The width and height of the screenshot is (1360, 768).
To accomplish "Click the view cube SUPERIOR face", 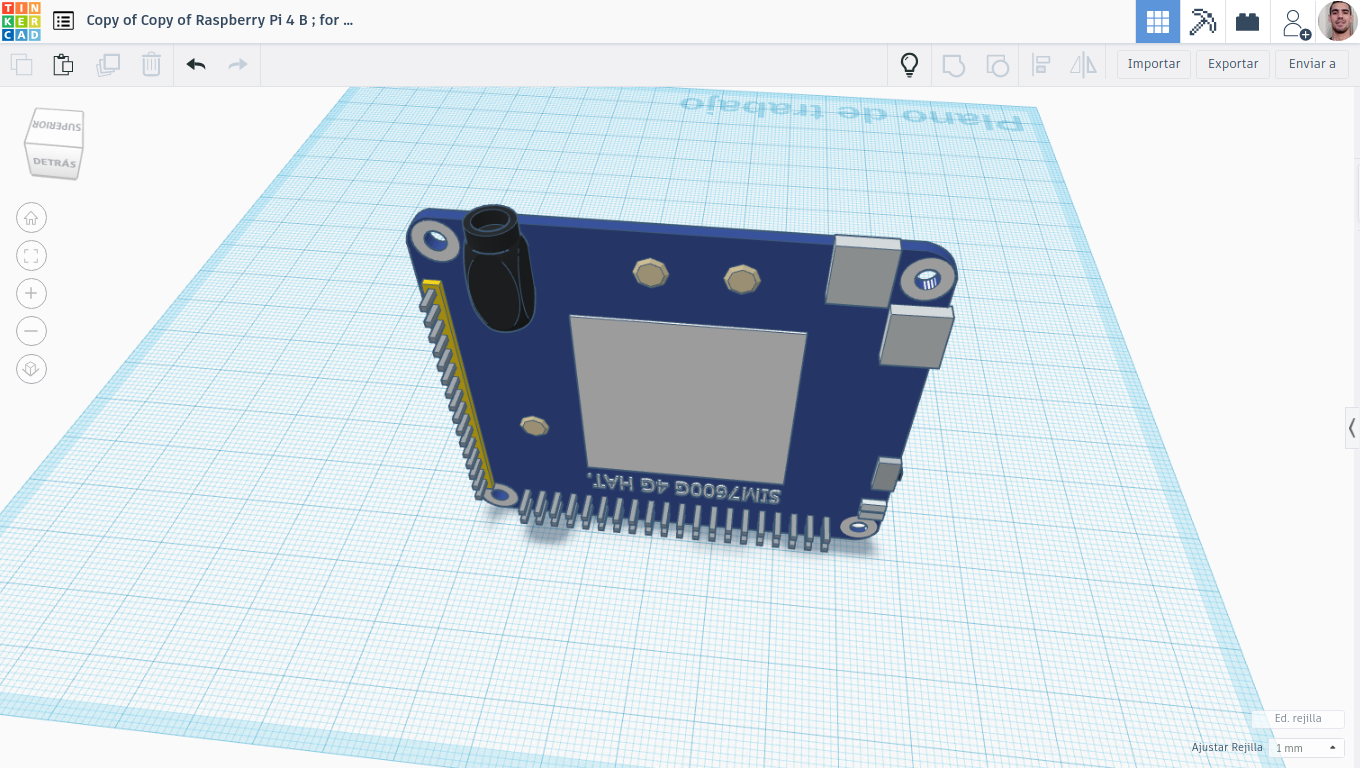I will coord(57,126).
